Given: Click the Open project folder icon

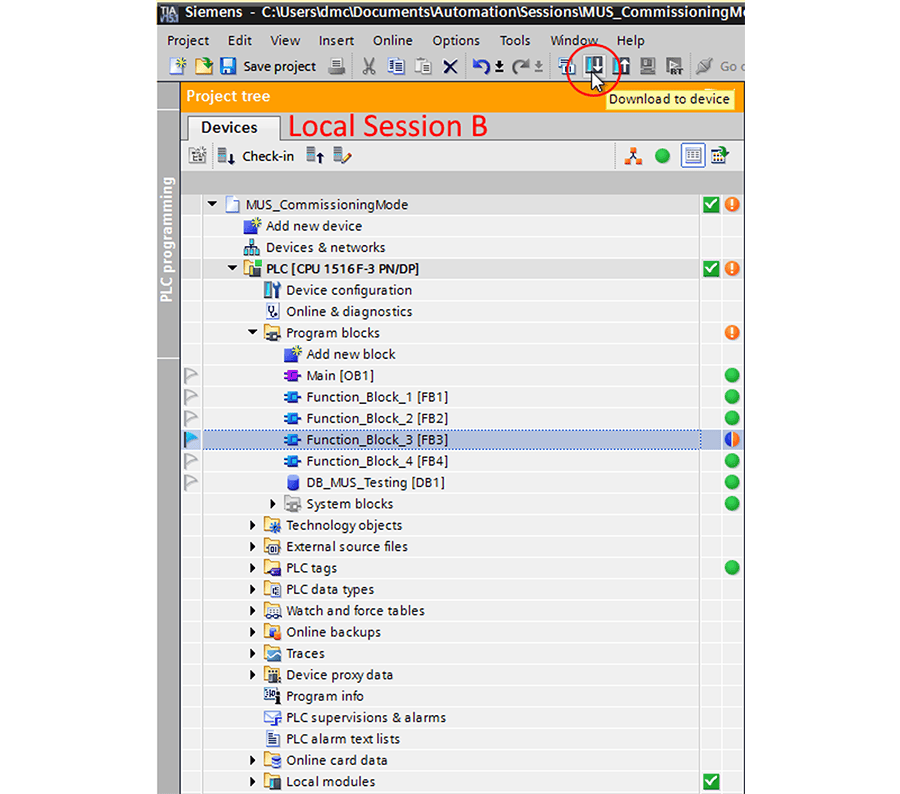Looking at the screenshot, I should 203,66.
